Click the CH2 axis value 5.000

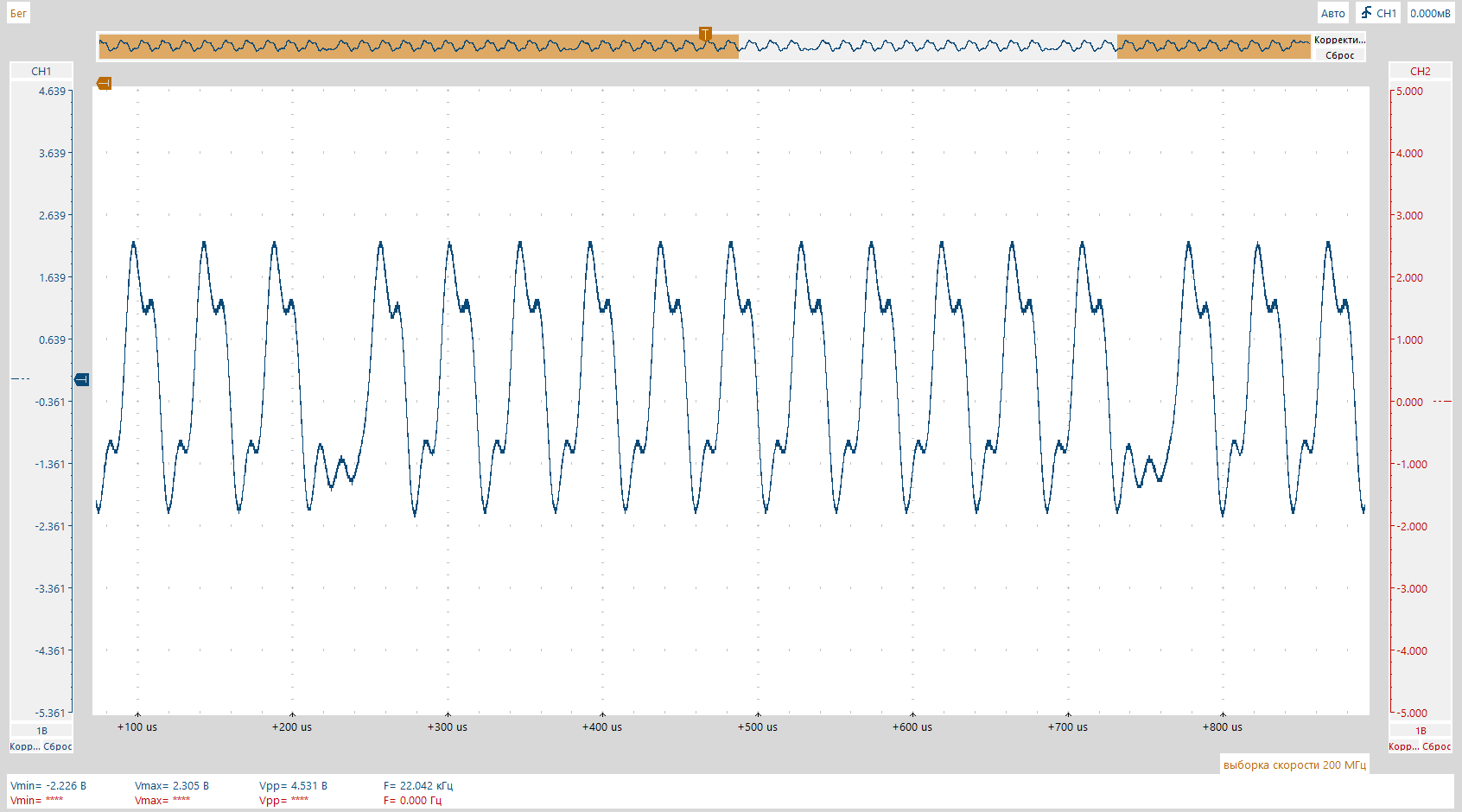tap(1409, 91)
